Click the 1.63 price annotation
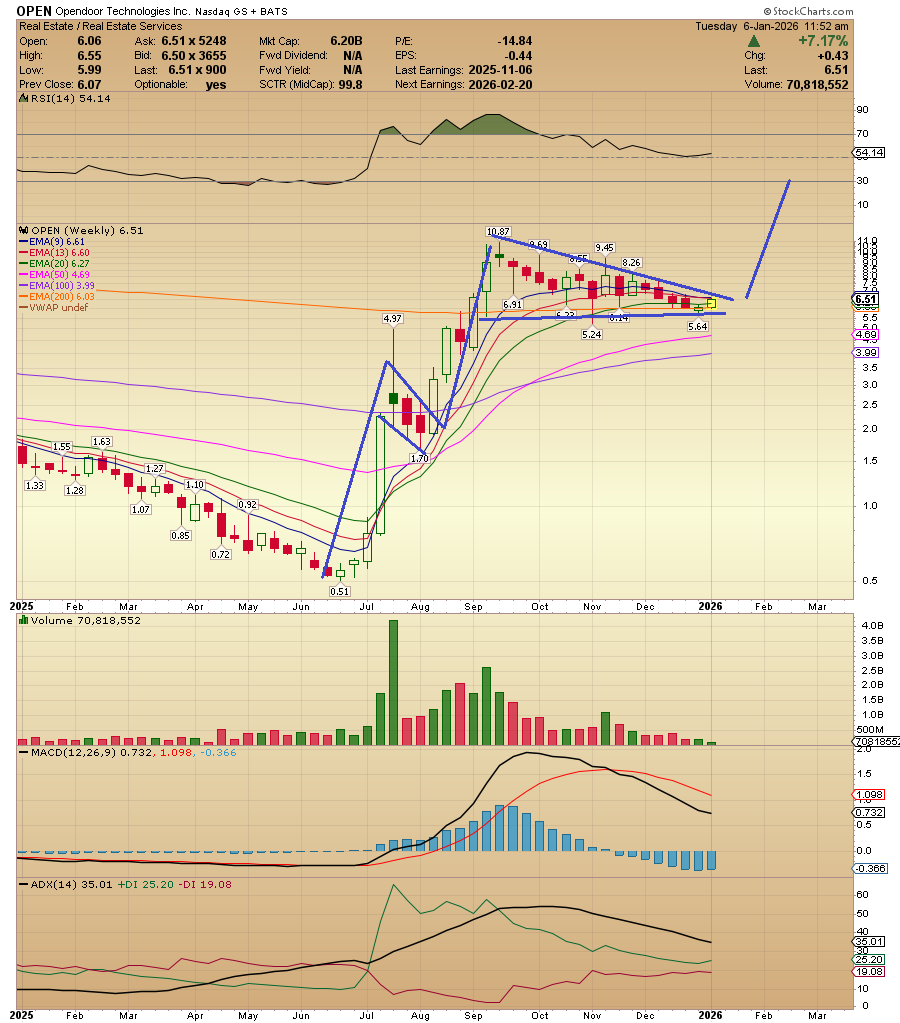The height and width of the screenshot is (1023, 900). pos(102,442)
